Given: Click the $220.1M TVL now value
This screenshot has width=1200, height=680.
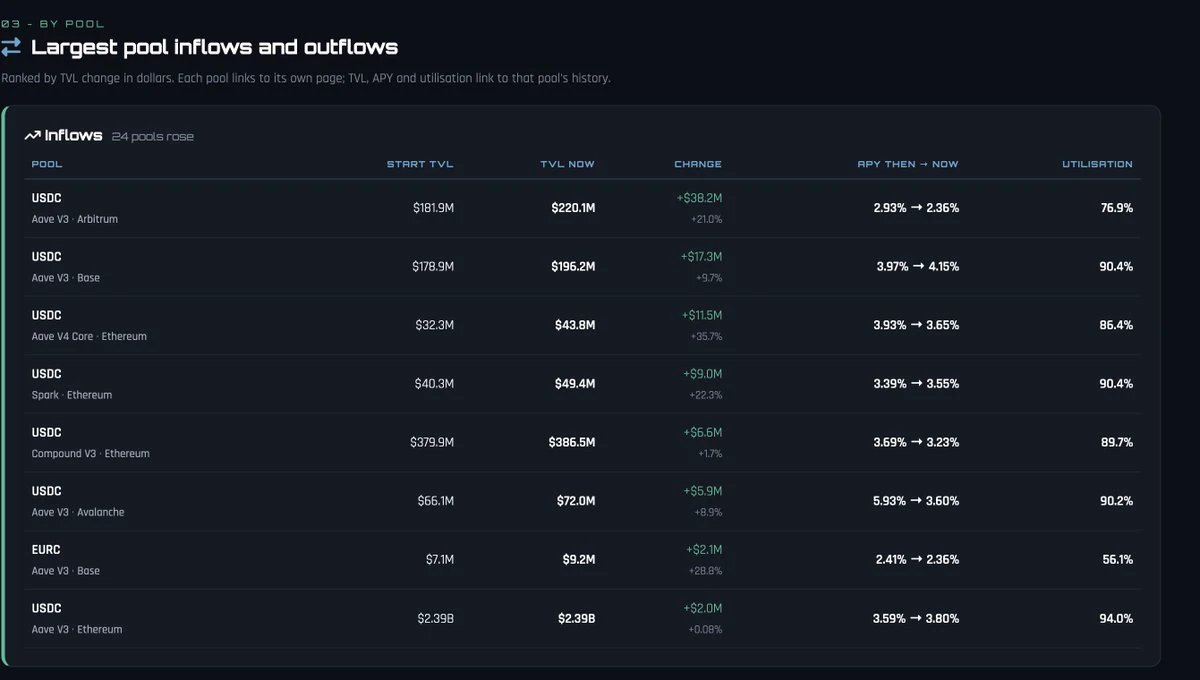Looking at the screenshot, I should point(573,208).
